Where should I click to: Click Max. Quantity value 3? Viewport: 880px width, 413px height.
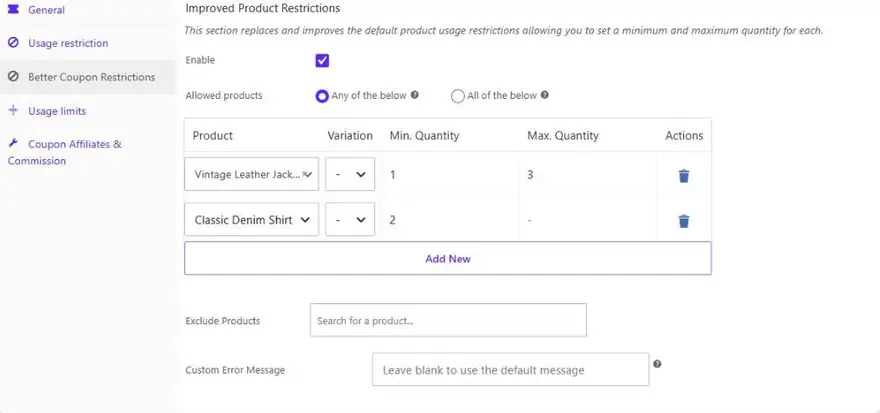(x=530, y=175)
